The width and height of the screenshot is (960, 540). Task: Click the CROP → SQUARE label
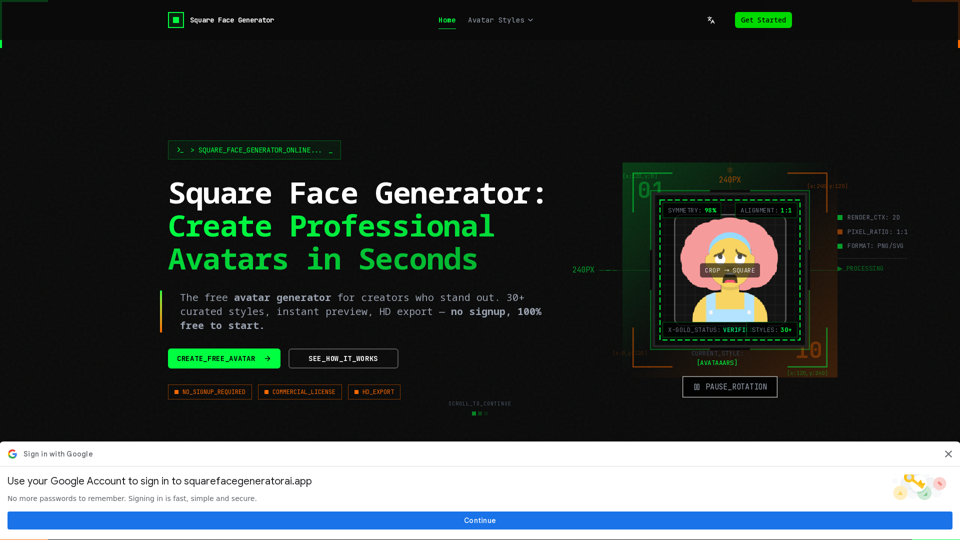coord(730,270)
